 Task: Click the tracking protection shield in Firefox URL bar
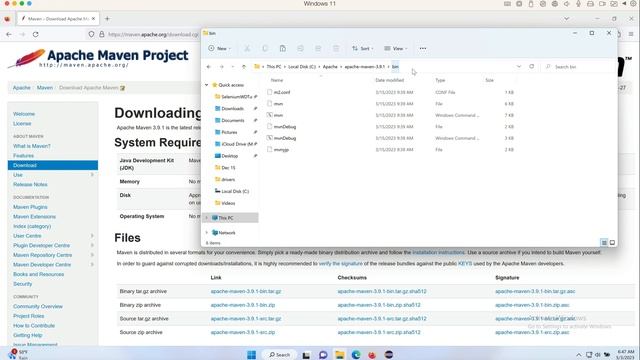click(x=91, y=35)
